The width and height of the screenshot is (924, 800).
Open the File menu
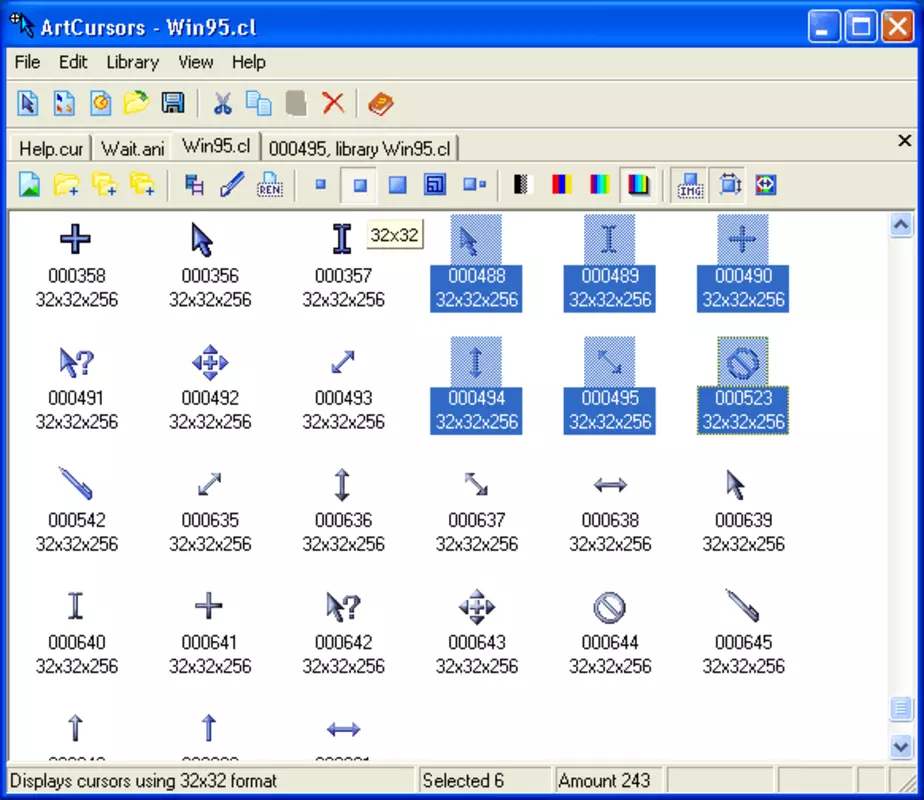(27, 62)
